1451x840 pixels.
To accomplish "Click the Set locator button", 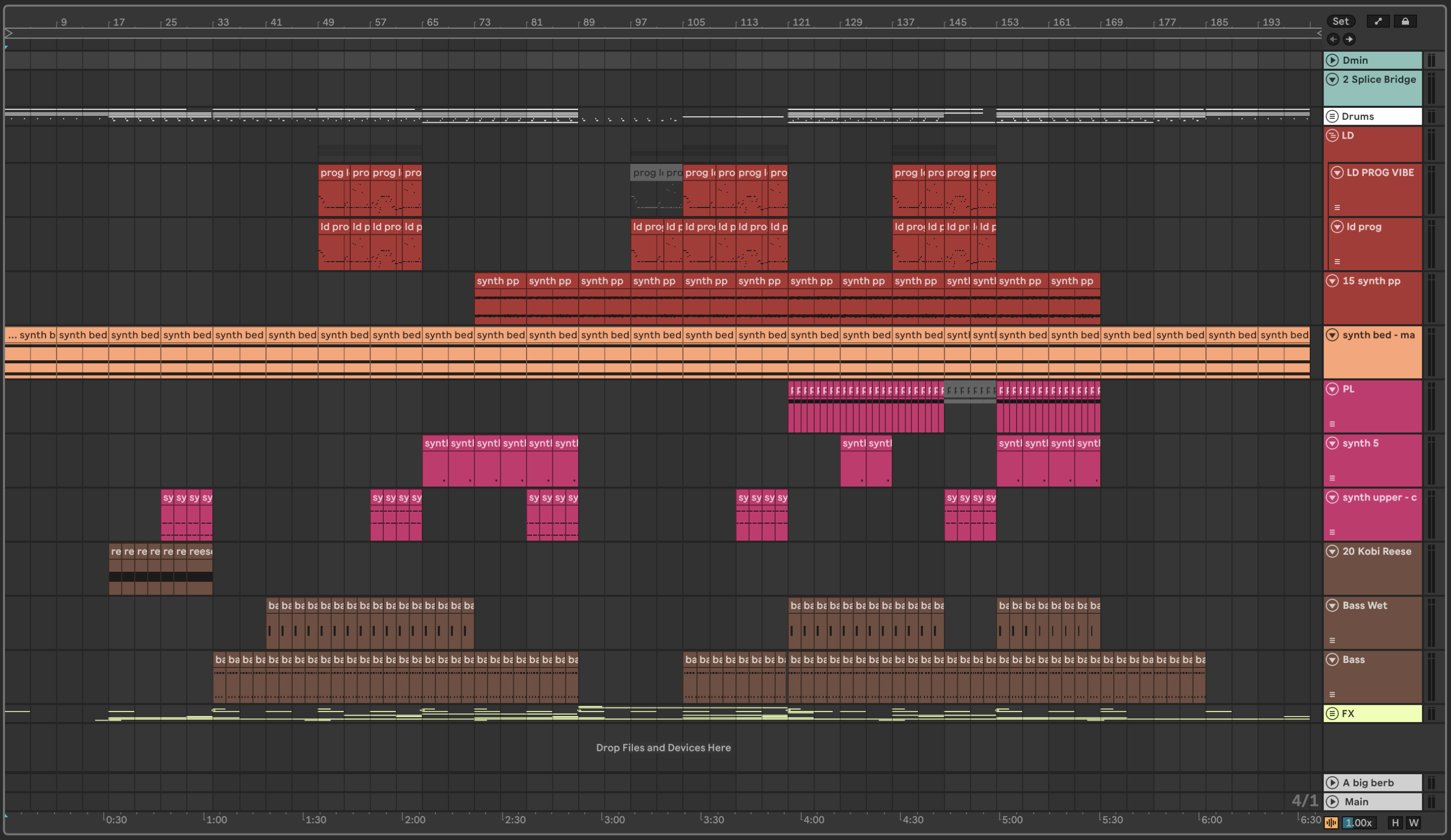I will point(1341,21).
